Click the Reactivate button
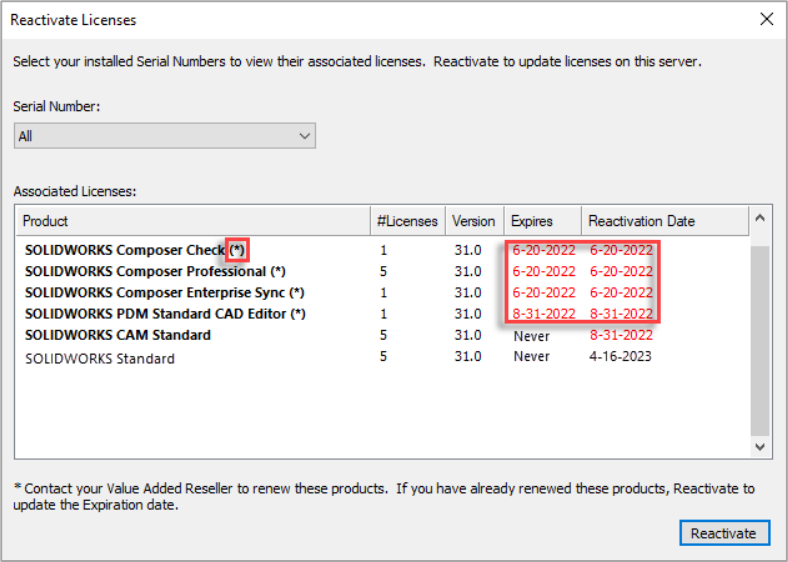The image size is (788, 562). tap(723, 533)
